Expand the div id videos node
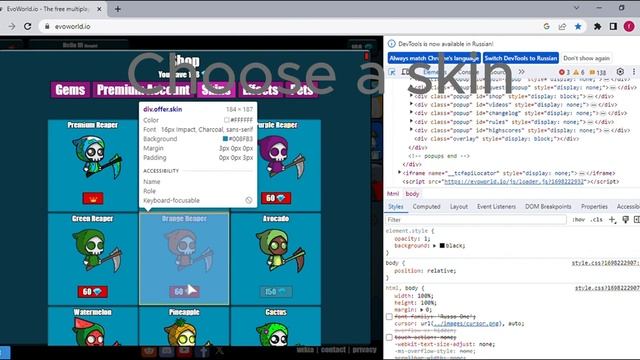The height and width of the screenshot is (360, 640). pyautogui.click(x=411, y=105)
